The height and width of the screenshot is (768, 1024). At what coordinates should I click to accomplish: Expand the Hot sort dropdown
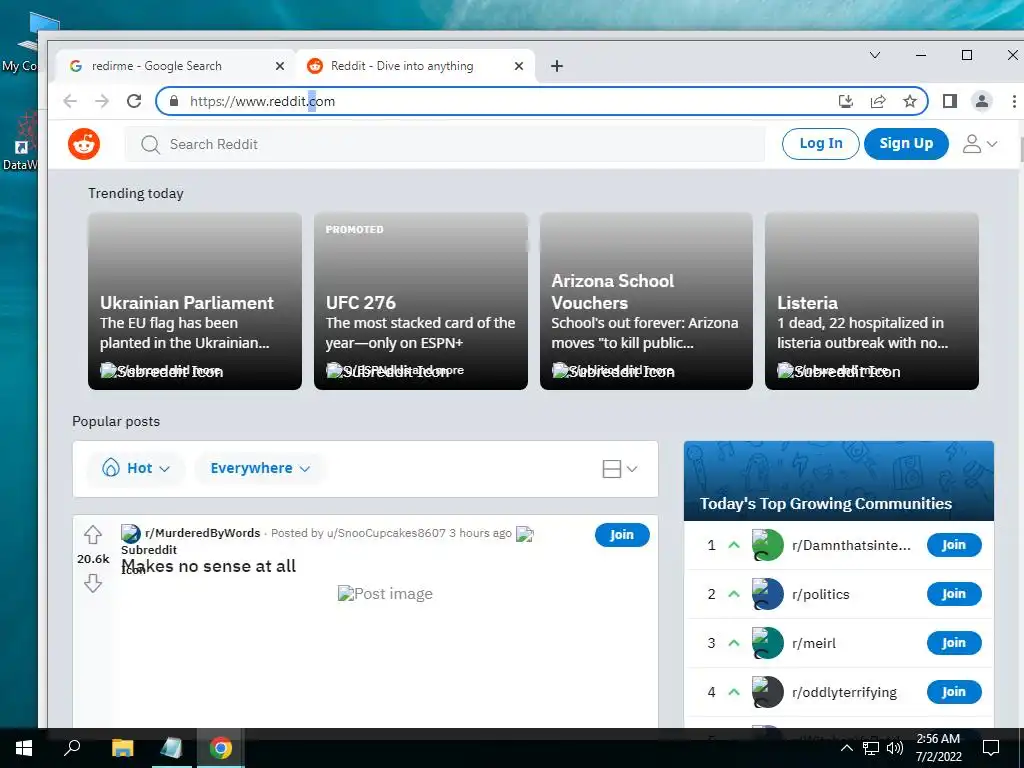coord(136,468)
